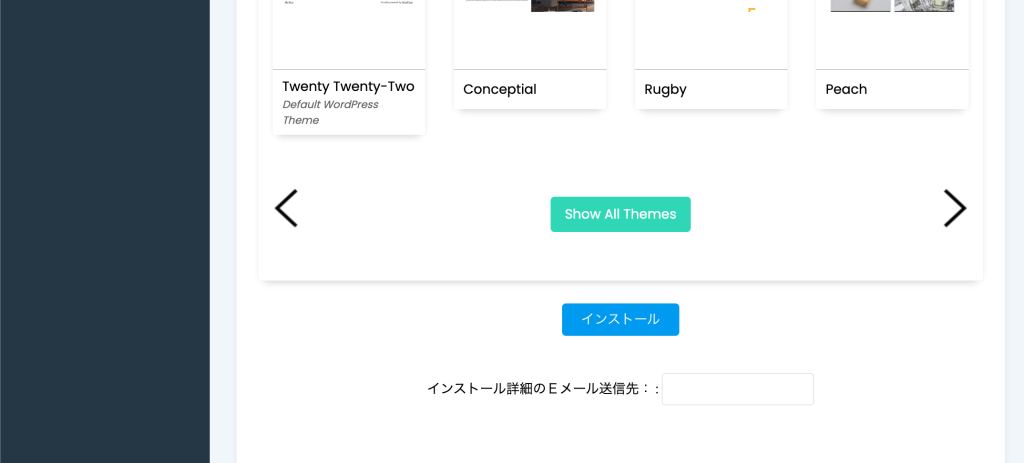The width and height of the screenshot is (1024, 463).
Task: Select the Peach theme preview area
Action: (x=892, y=34)
